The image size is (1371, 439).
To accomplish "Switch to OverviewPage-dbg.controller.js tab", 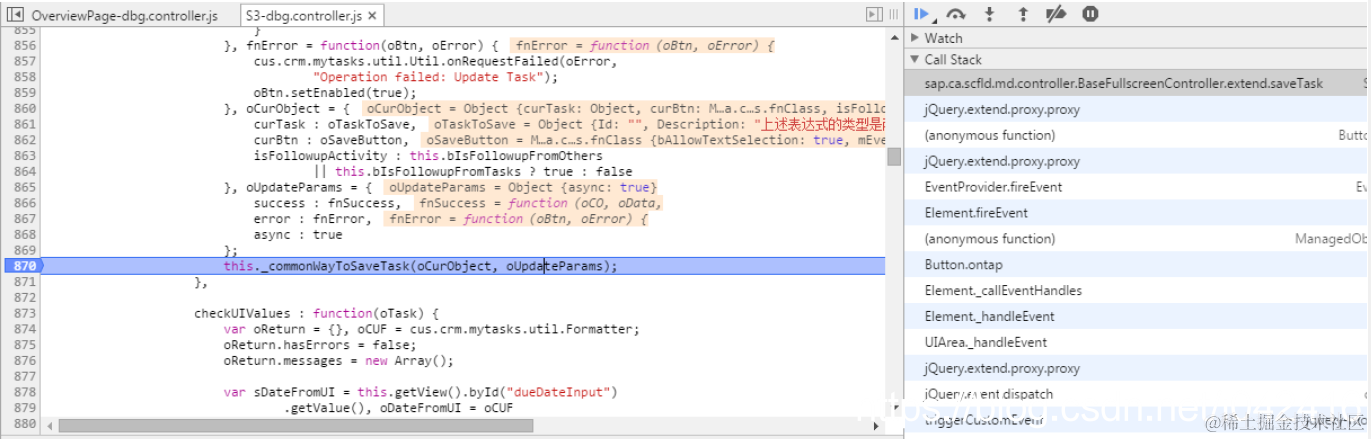I will pyautogui.click(x=125, y=16).
